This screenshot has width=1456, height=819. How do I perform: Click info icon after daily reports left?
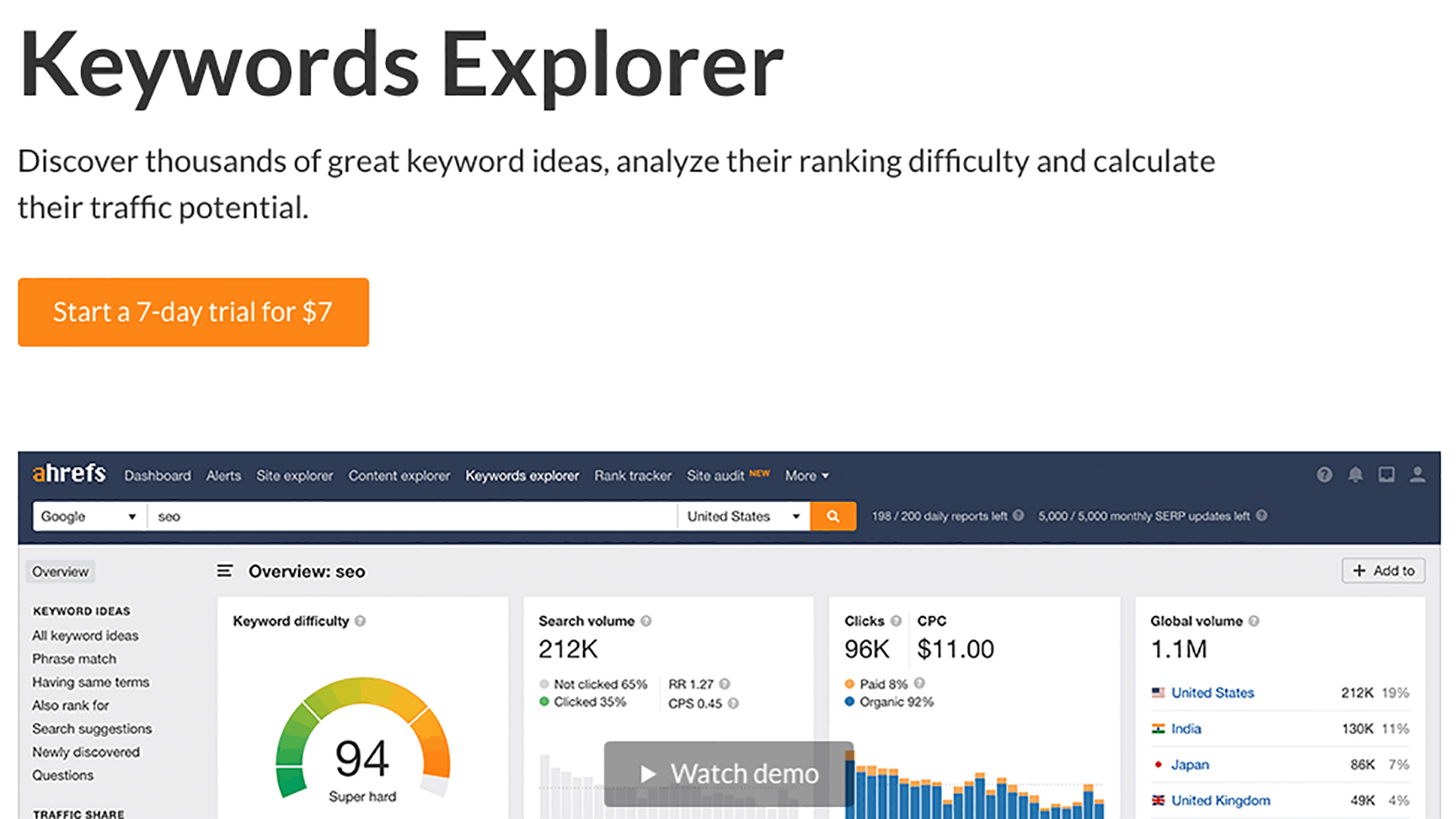tap(1018, 516)
